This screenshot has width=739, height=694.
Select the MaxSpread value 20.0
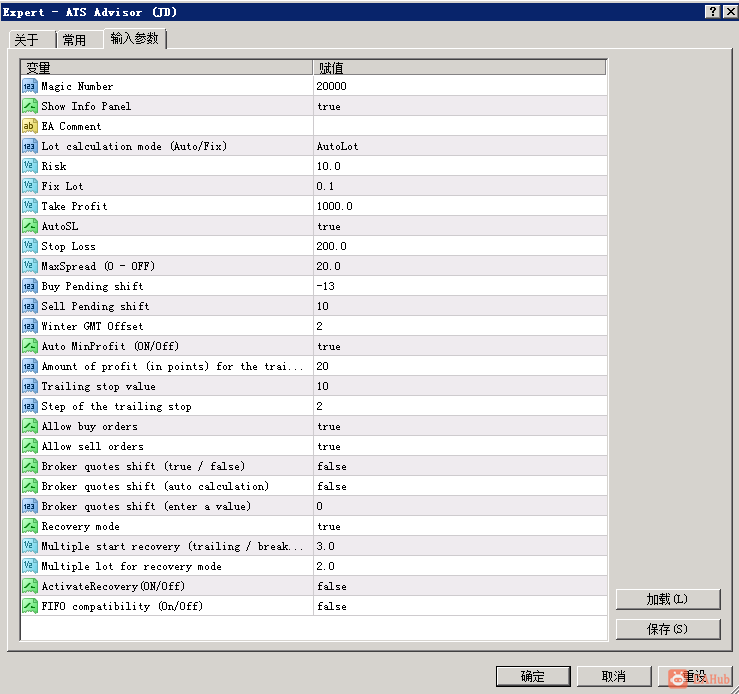coord(460,266)
